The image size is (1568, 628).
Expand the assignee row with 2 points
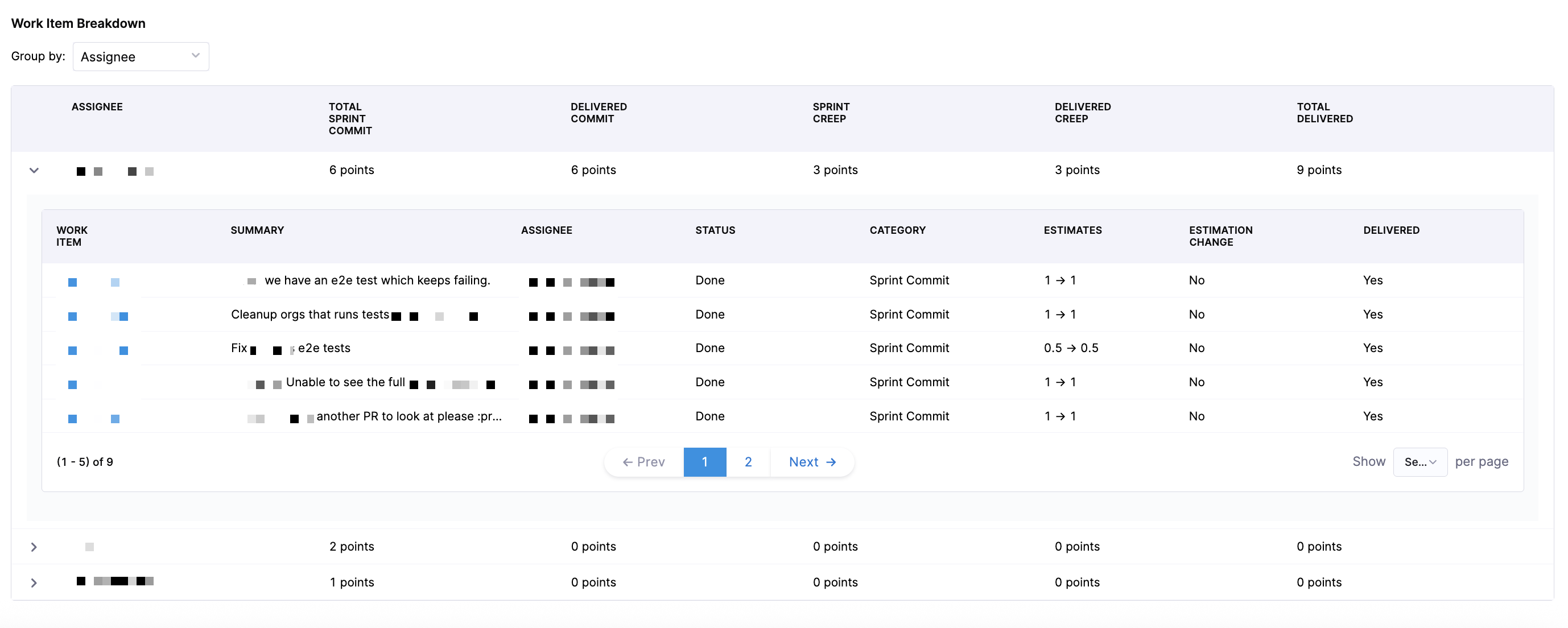click(x=34, y=547)
